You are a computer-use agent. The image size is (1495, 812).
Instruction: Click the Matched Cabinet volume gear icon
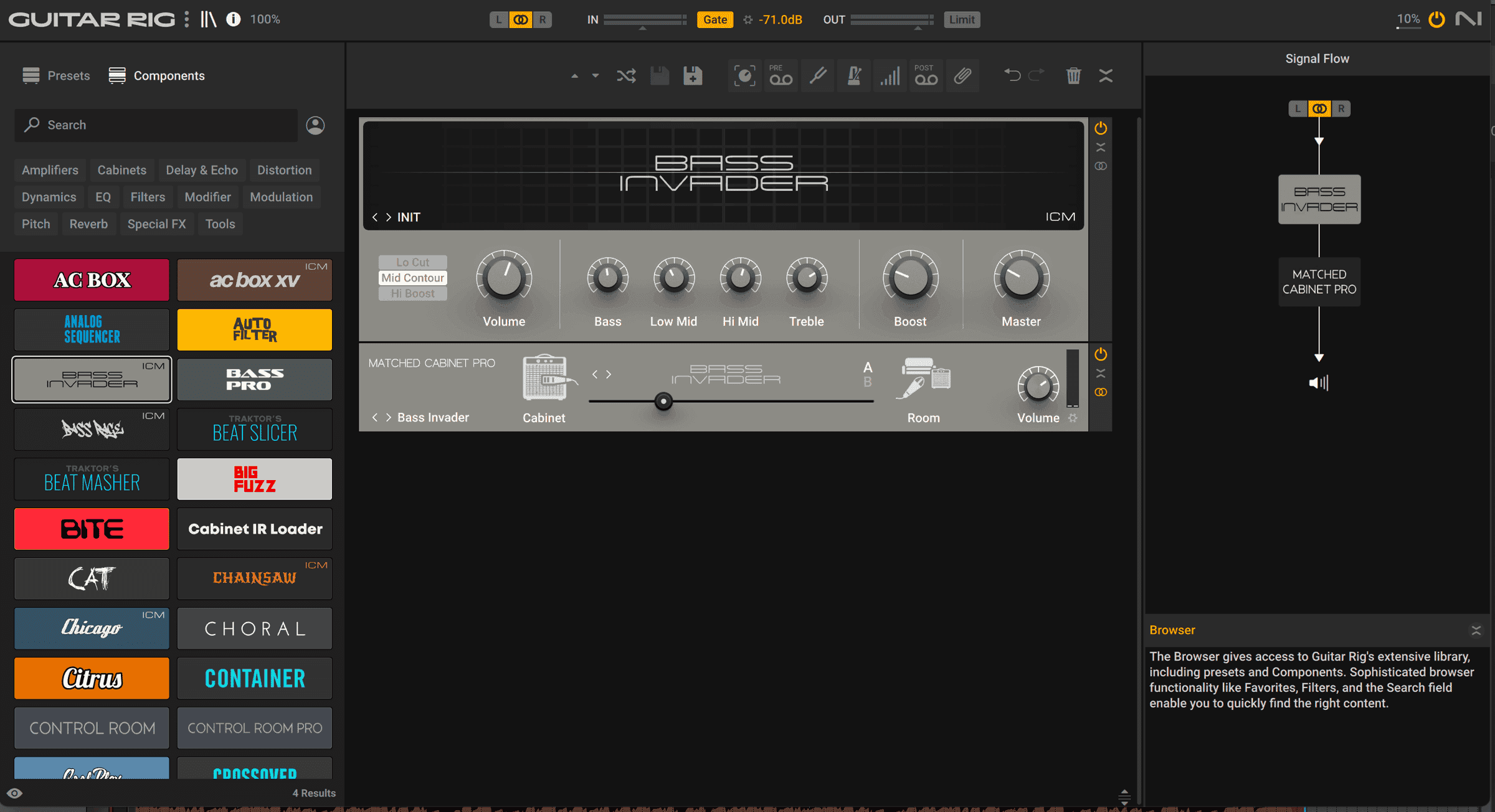coord(1073,418)
